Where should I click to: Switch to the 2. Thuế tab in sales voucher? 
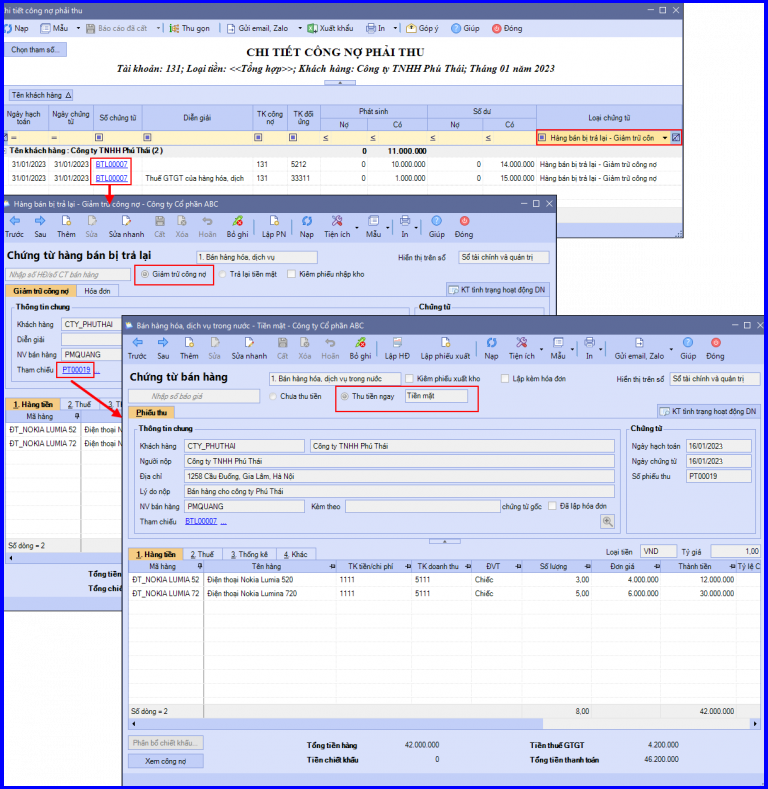pos(202,554)
